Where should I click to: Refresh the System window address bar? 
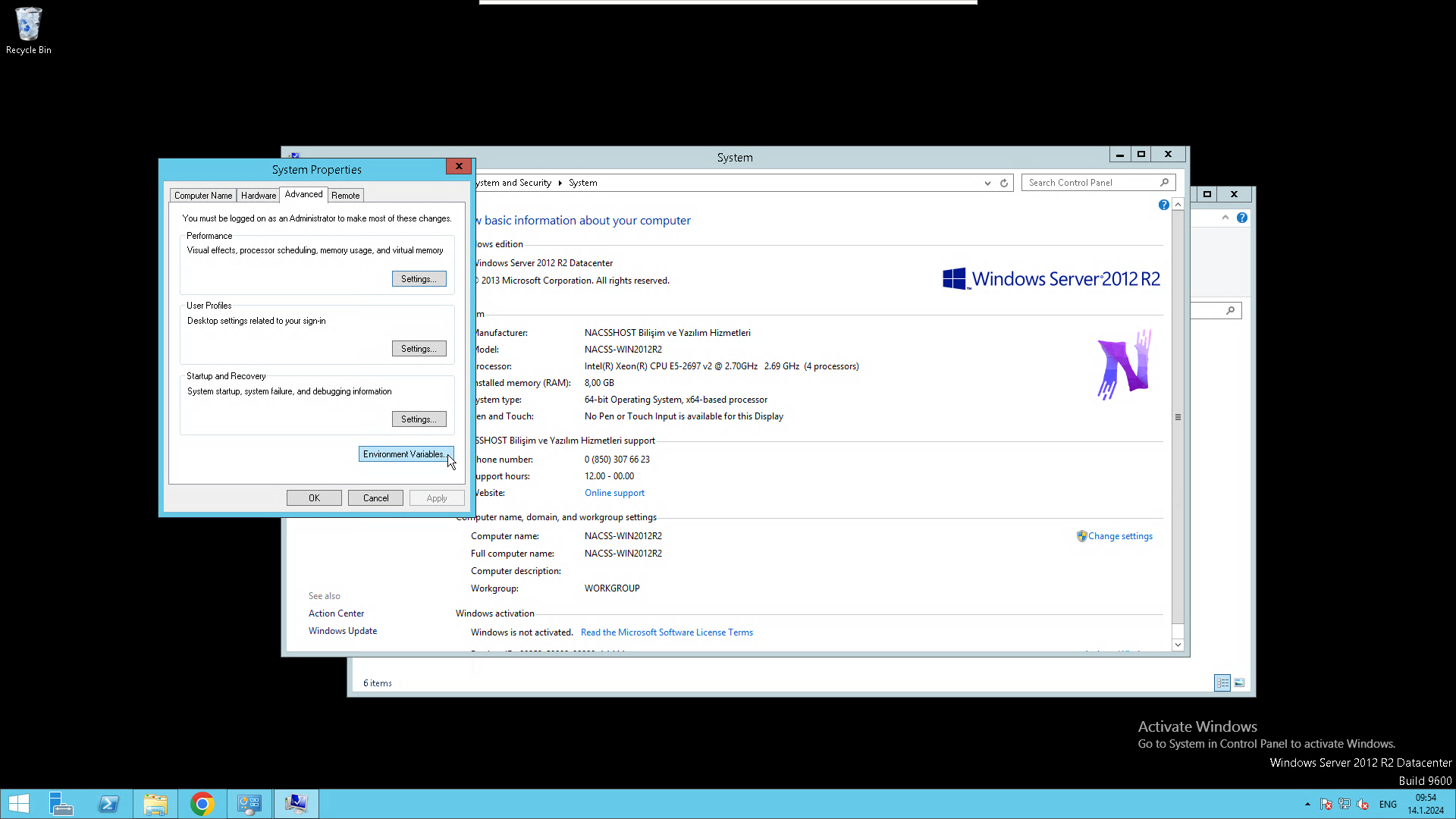click(1004, 183)
